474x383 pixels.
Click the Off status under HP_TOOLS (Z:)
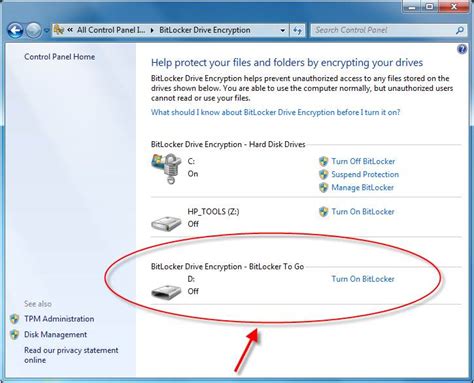[x=193, y=224]
